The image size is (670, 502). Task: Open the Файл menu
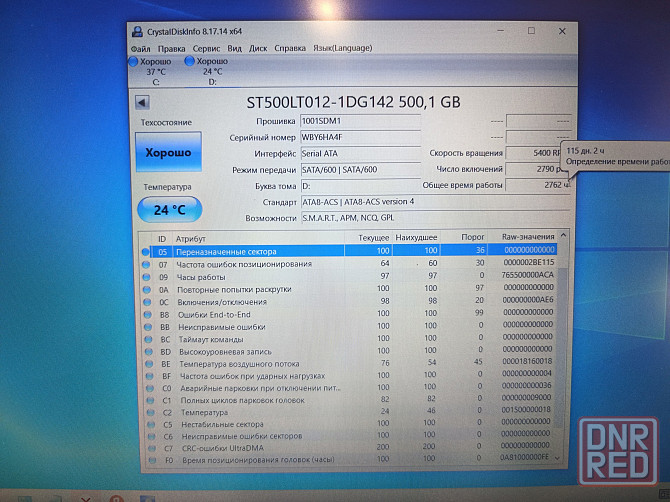pyautogui.click(x=140, y=49)
